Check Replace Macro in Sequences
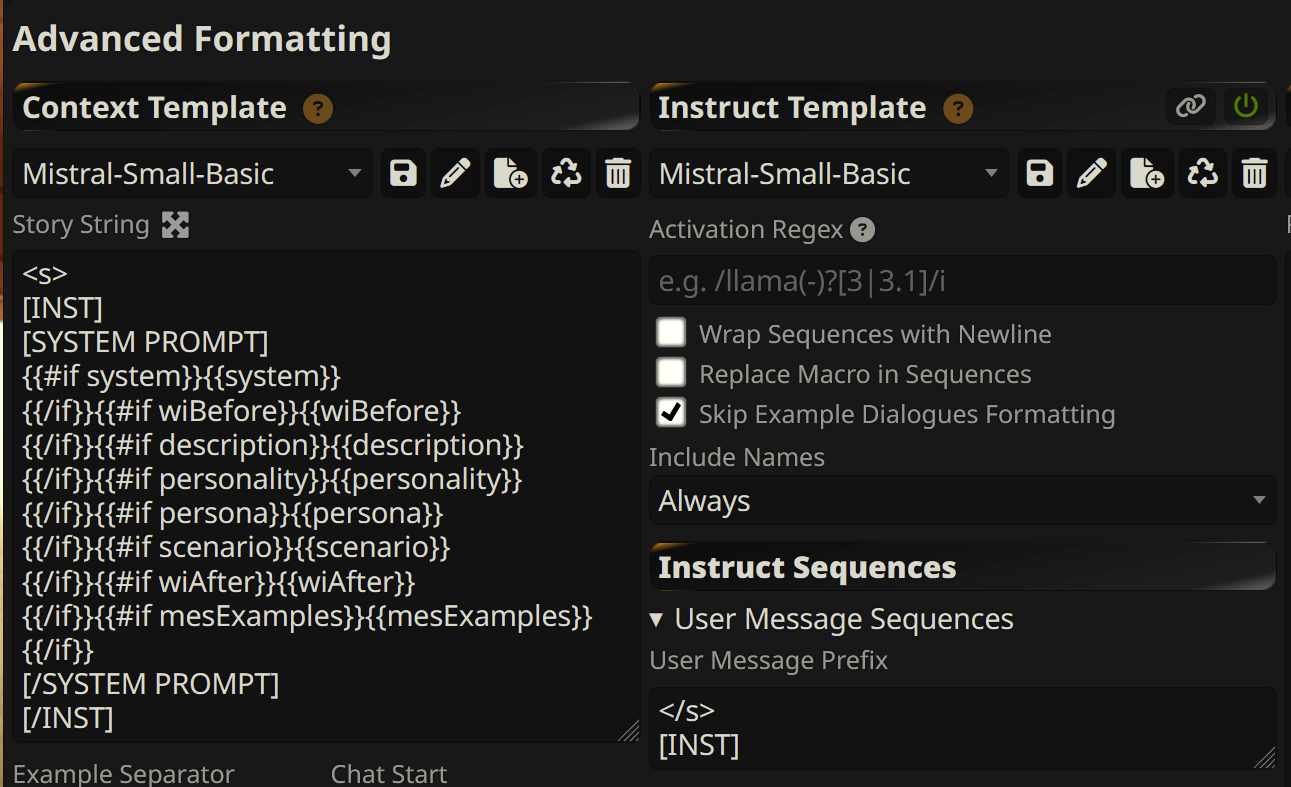 click(x=671, y=373)
